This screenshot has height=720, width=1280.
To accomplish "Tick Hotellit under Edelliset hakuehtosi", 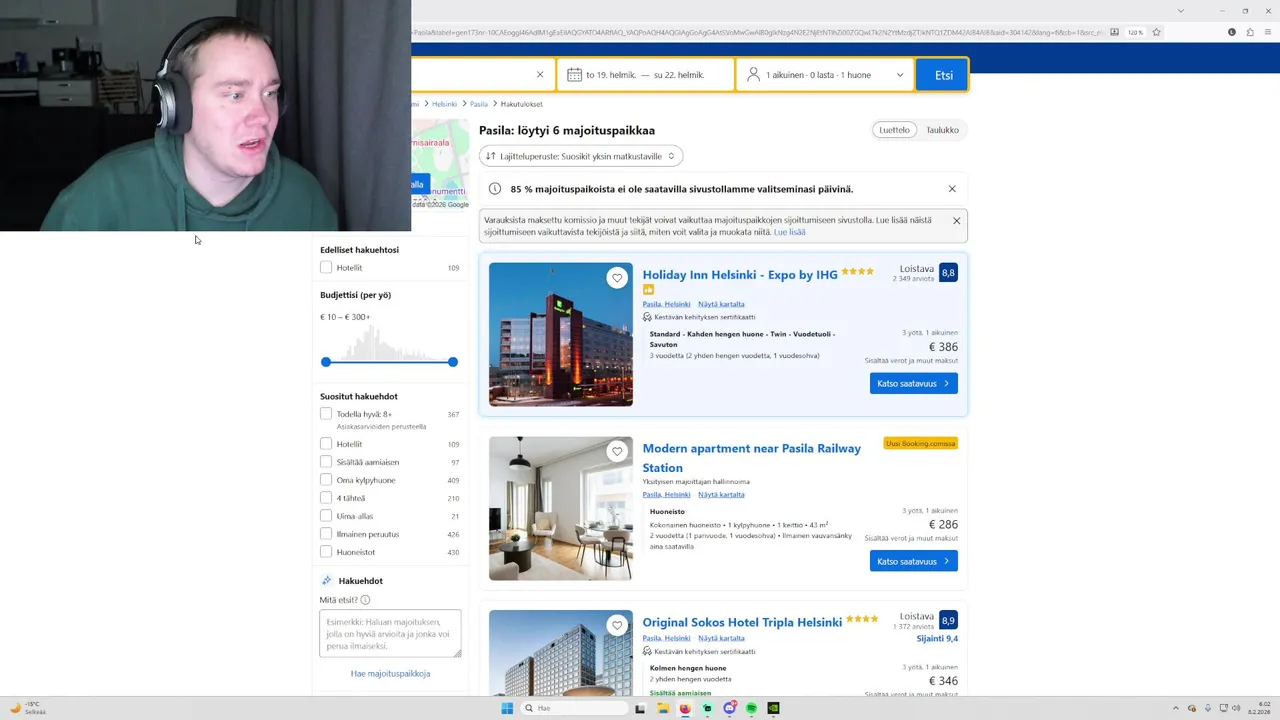I will 326,267.
